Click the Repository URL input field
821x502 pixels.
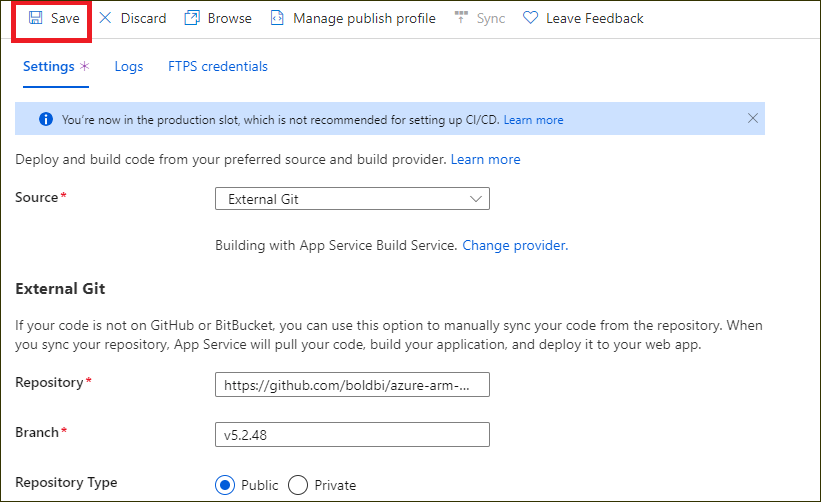pos(352,384)
